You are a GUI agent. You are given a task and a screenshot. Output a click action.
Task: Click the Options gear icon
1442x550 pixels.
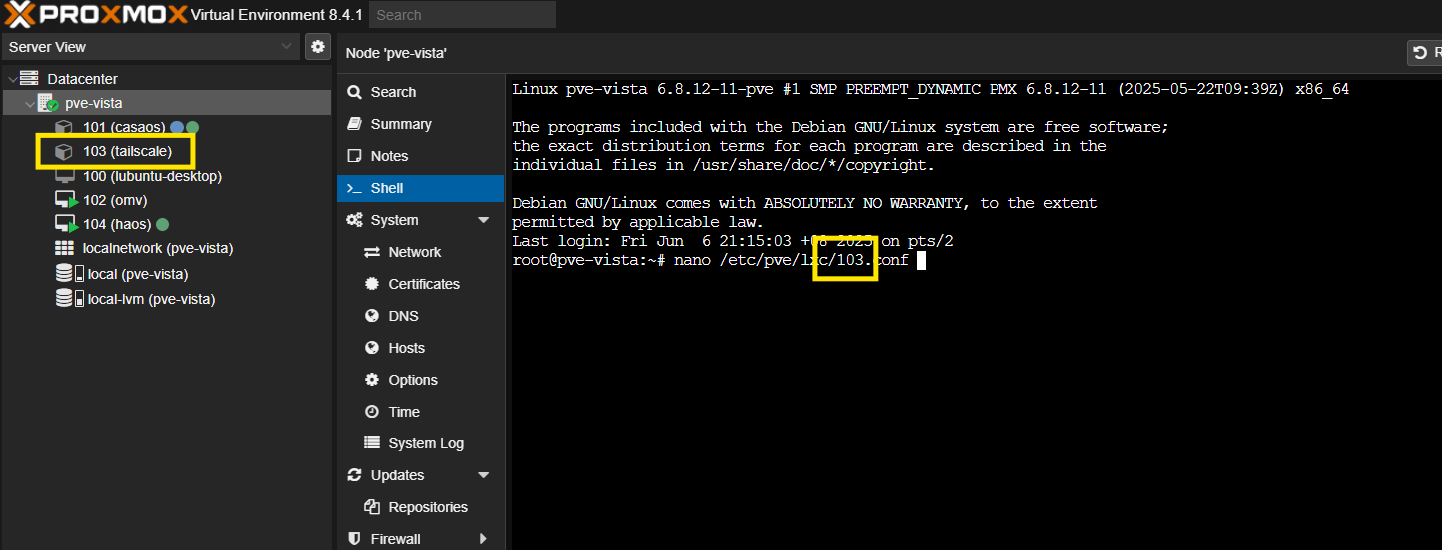[x=372, y=380]
